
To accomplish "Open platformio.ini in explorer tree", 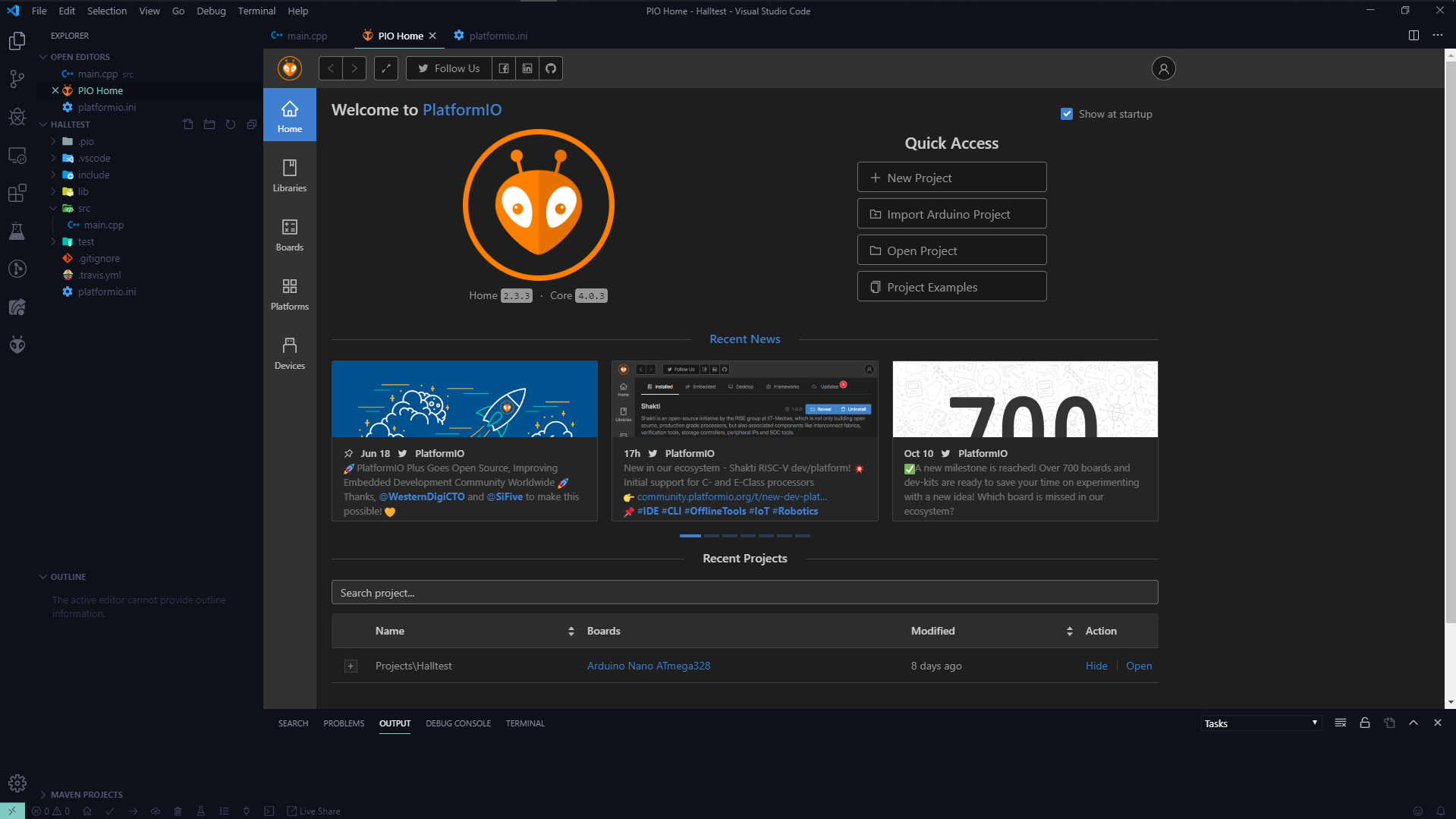I will 107,291.
